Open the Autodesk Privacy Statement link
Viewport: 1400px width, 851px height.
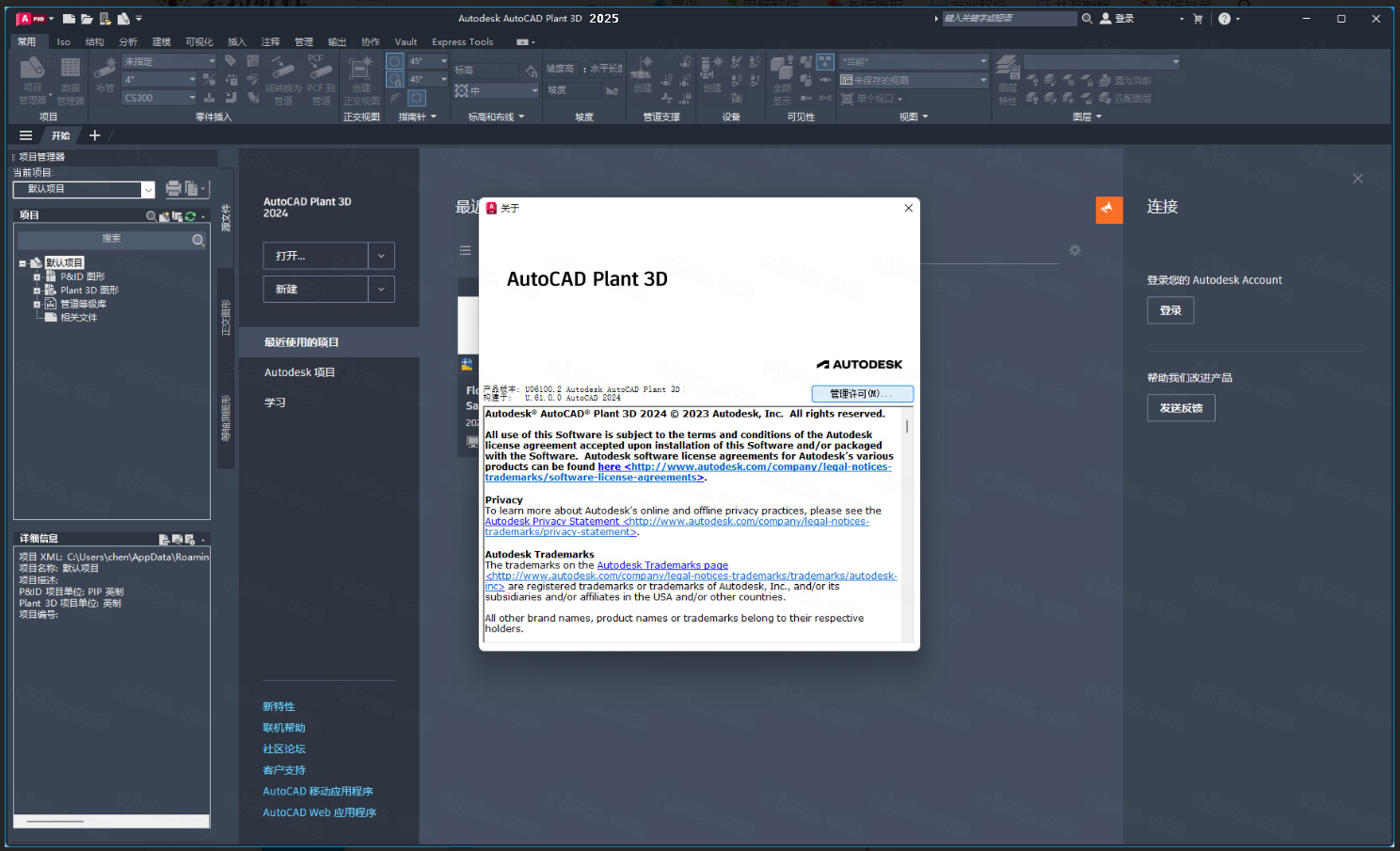click(x=551, y=522)
